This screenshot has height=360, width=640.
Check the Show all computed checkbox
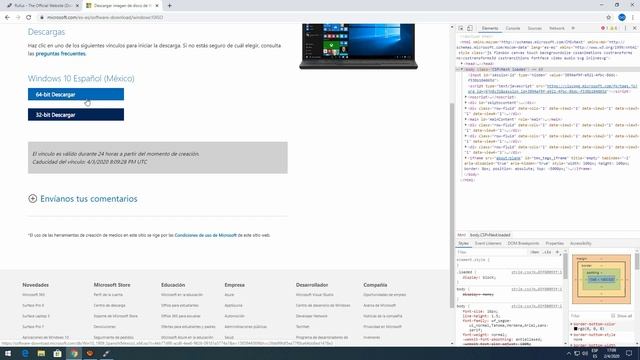613,316
